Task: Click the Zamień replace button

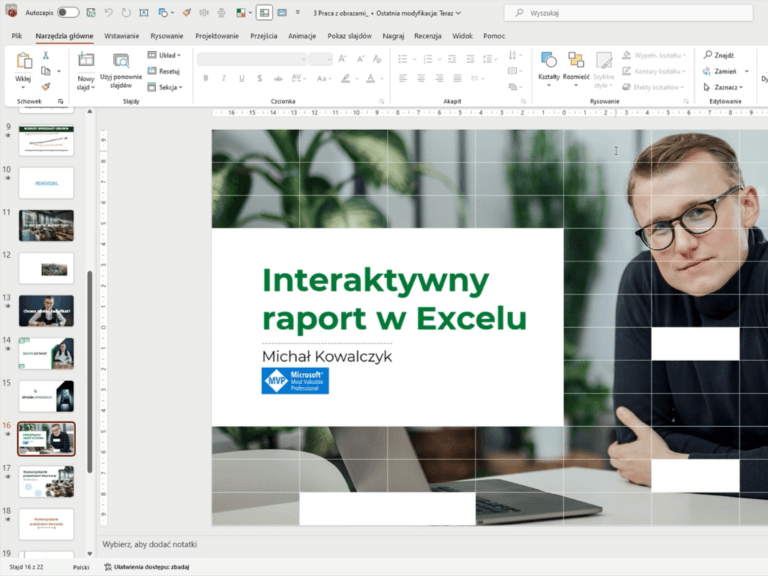Action: (x=720, y=71)
